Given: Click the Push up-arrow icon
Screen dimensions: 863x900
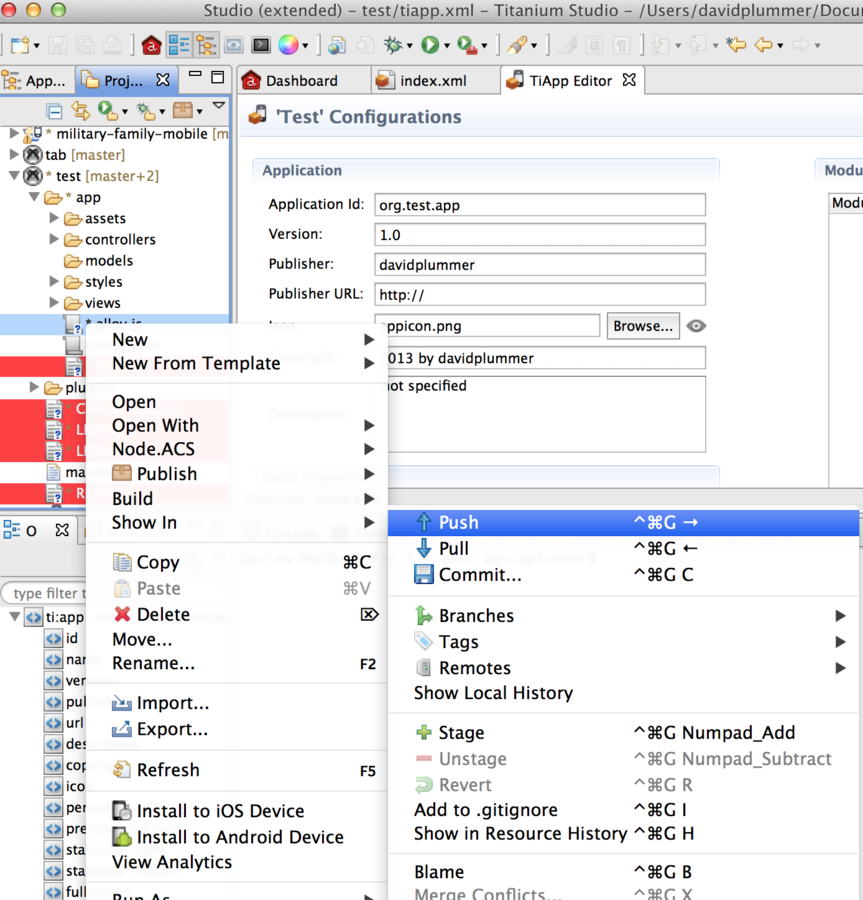Looking at the screenshot, I should point(423,522).
